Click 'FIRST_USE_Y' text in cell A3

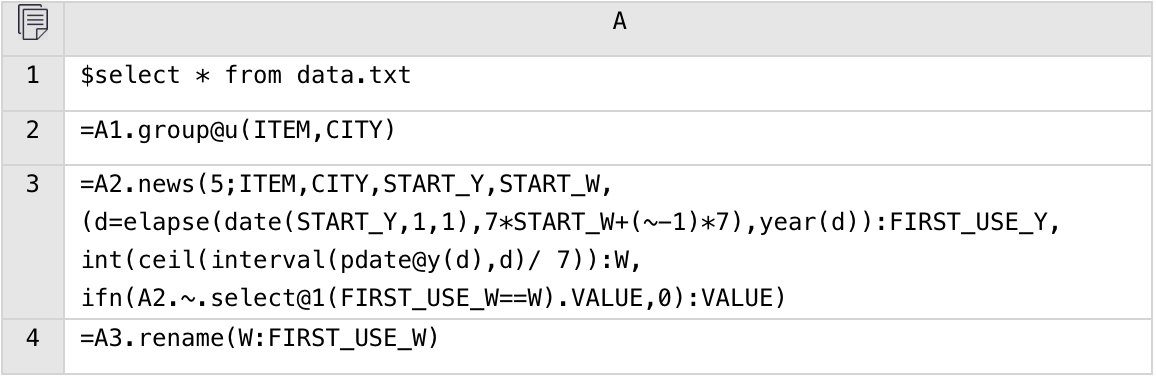(x=969, y=222)
